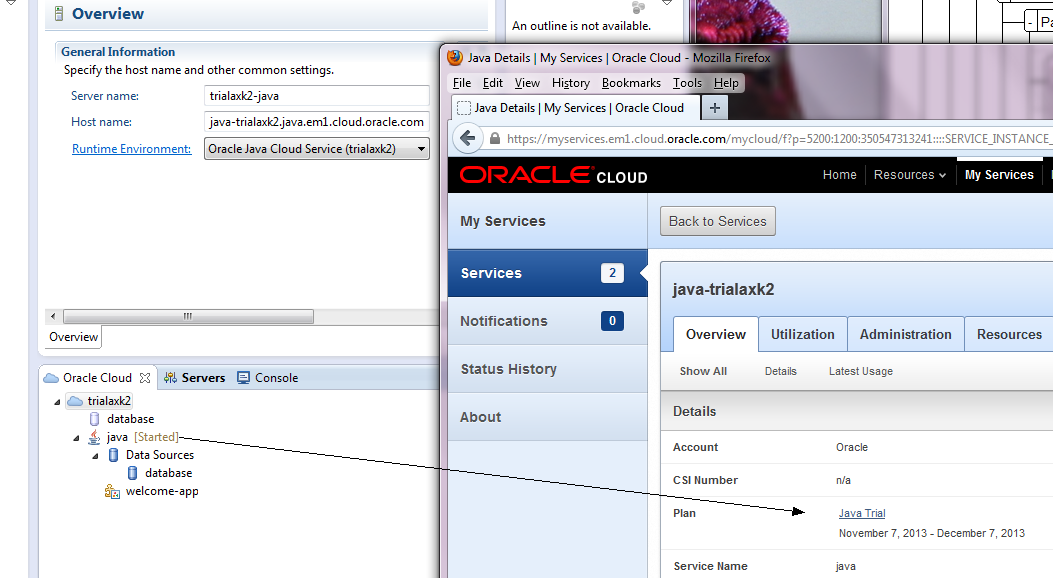The height and width of the screenshot is (578, 1053).
Task: Click the Services count badge 2
Action: click(x=612, y=273)
